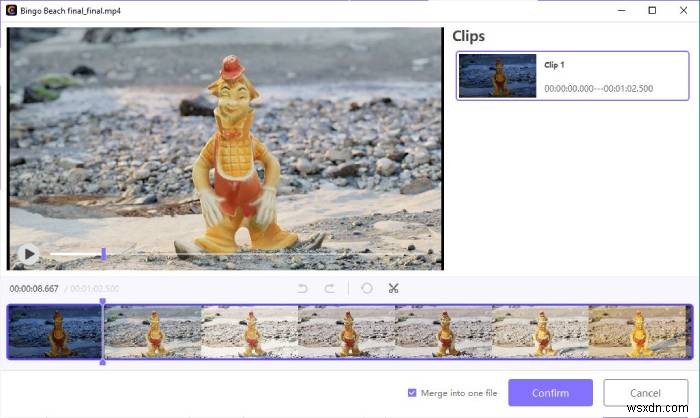The width and height of the screenshot is (700, 418).
Task: Click the current time 00:00:08.667
Action: pyautogui.click(x=34, y=289)
